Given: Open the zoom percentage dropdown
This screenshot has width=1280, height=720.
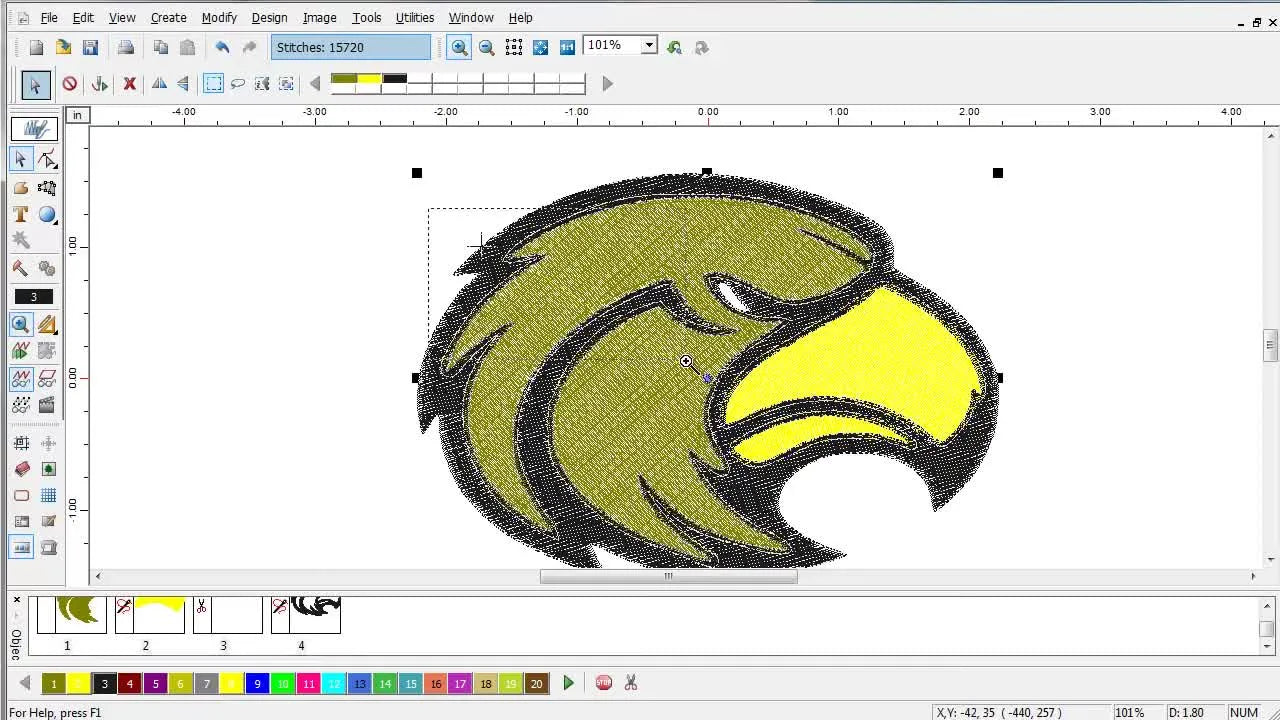Looking at the screenshot, I should (x=649, y=45).
